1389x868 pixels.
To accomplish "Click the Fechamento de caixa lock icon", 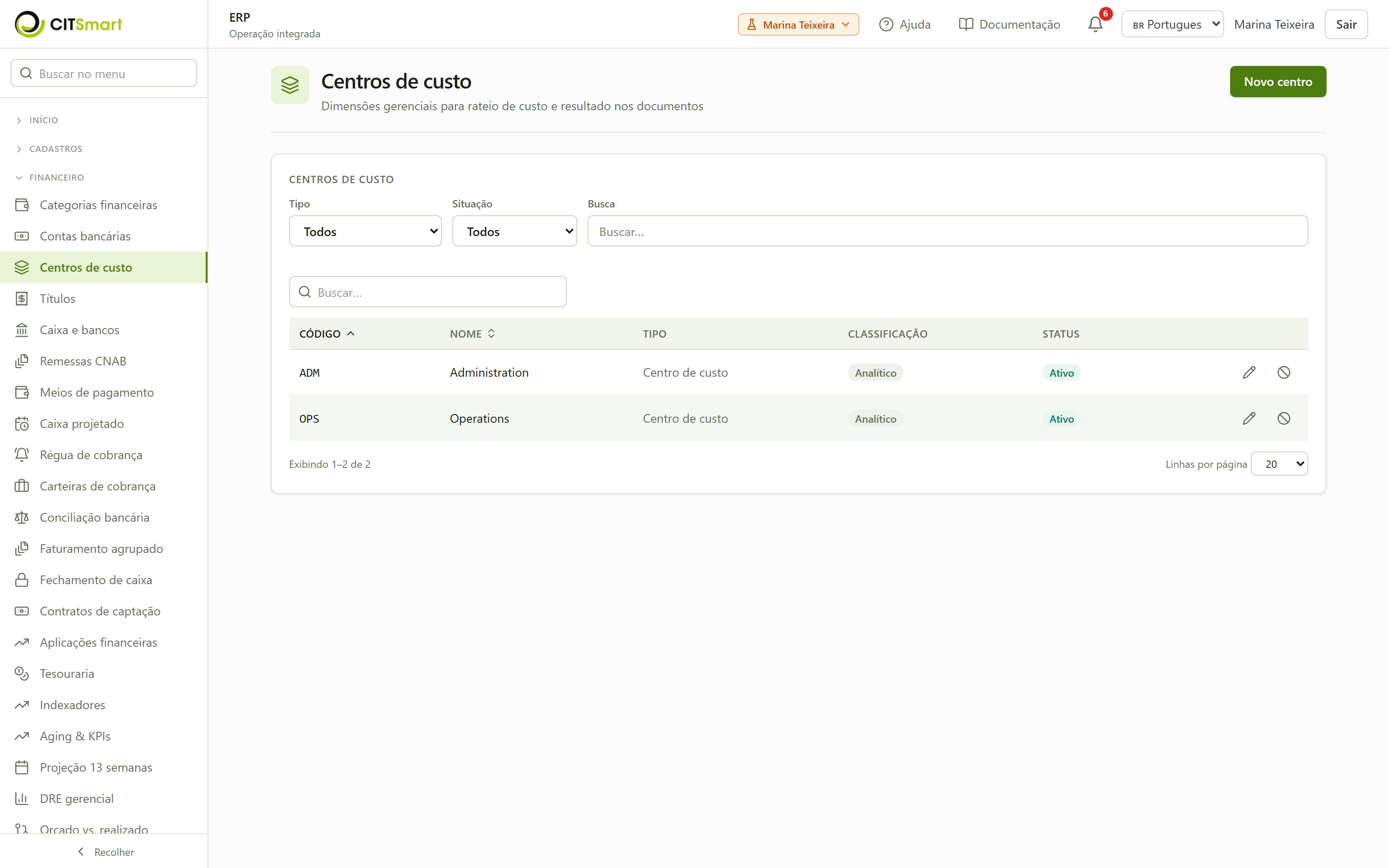I will point(22,580).
